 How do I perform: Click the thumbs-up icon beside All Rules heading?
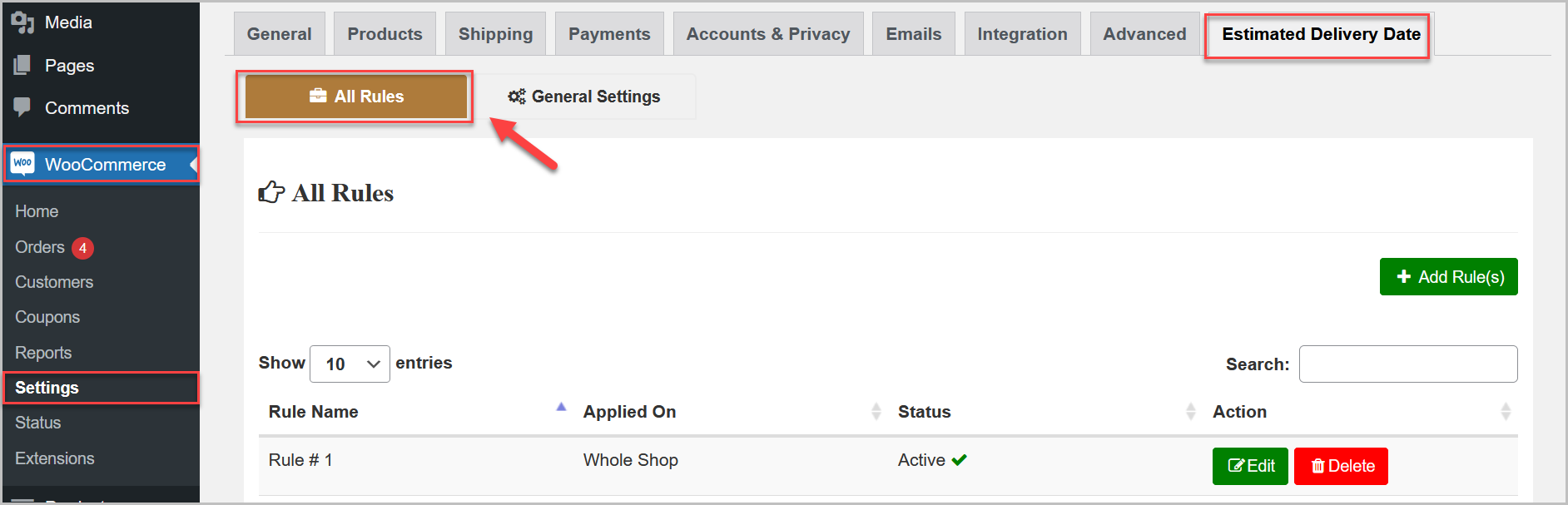pyautogui.click(x=270, y=191)
